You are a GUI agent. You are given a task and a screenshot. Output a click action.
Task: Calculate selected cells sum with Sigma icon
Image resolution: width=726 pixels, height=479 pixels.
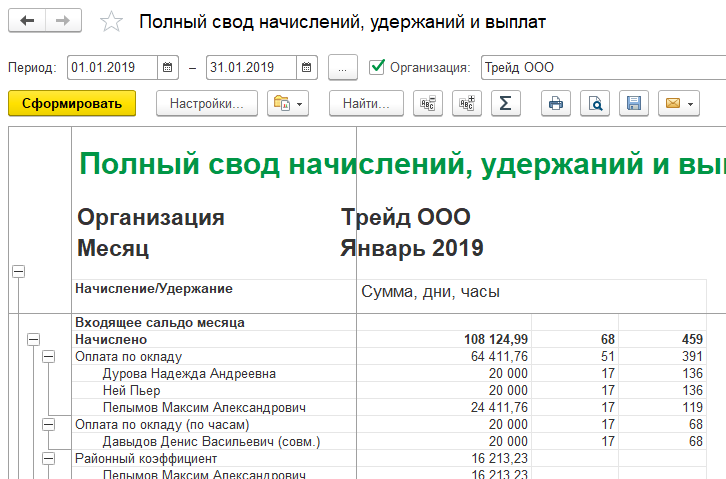click(506, 103)
